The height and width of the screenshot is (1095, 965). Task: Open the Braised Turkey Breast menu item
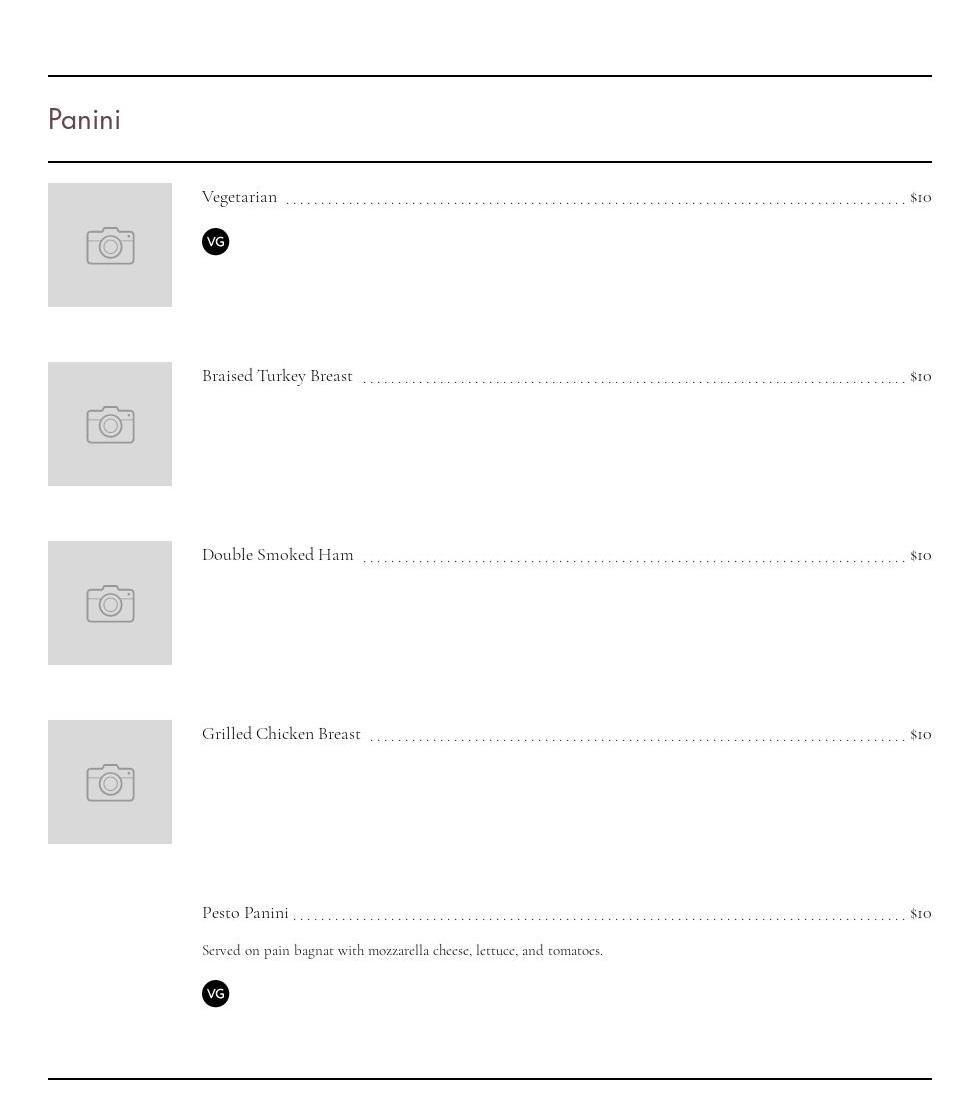[x=277, y=376]
